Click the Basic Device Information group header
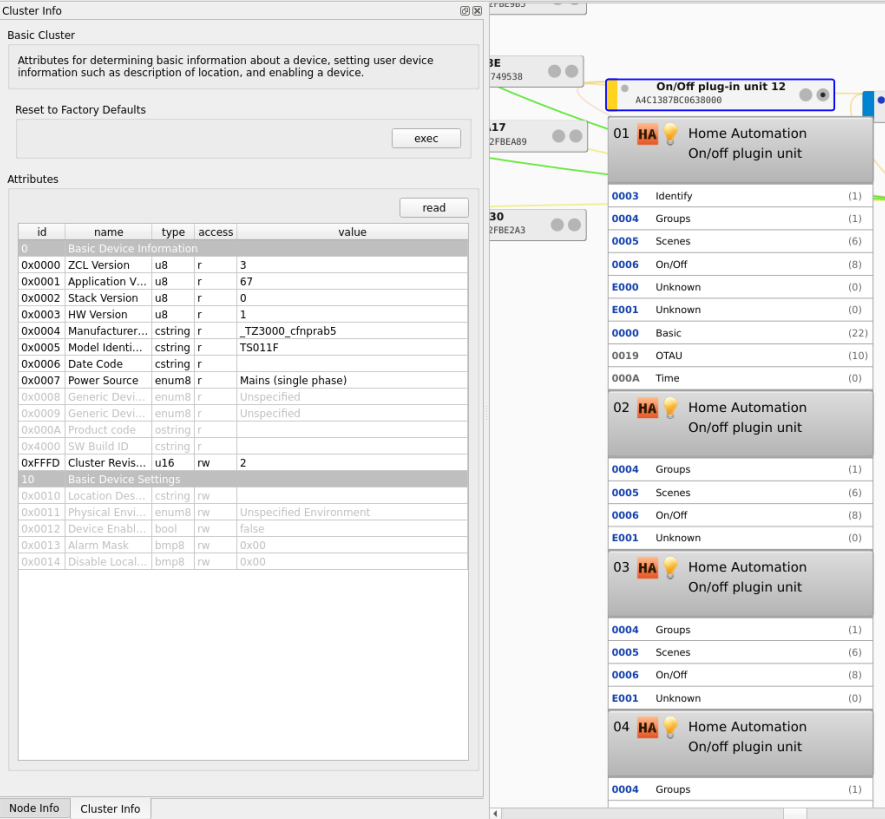 click(x=243, y=248)
